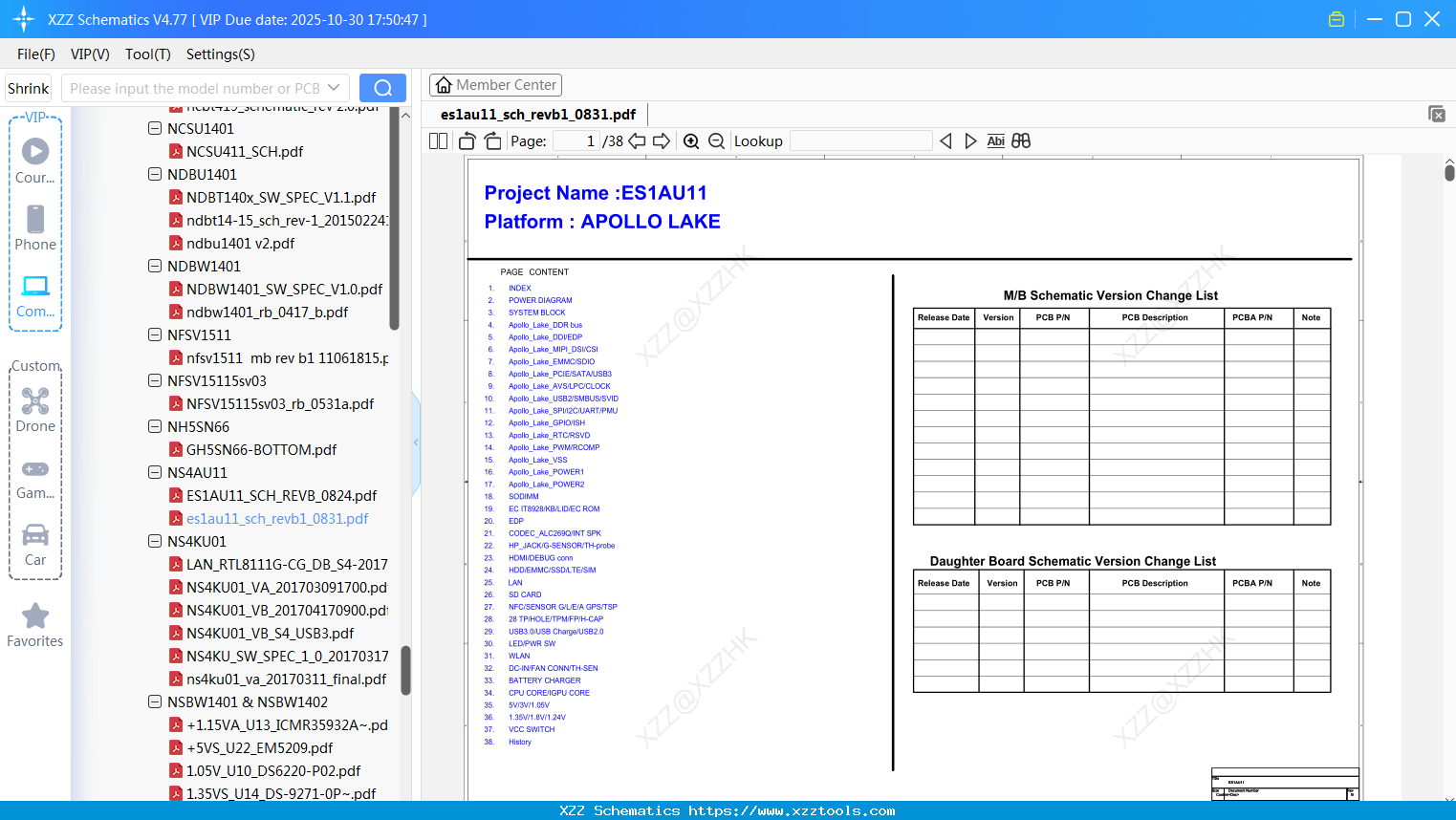Click the model number or PCB input
The width and height of the screenshot is (1456, 820).
[195, 88]
